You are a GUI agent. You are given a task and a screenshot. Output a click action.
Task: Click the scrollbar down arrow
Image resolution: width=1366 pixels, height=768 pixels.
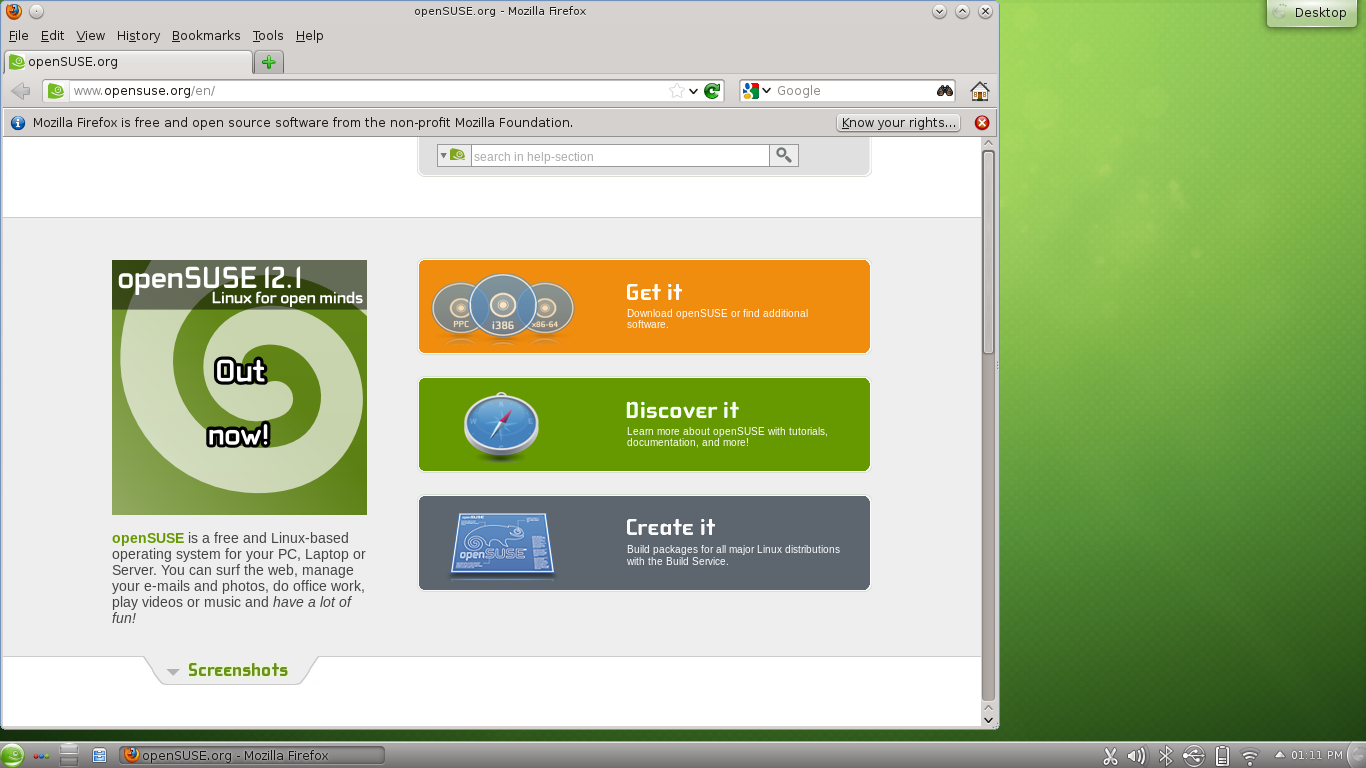point(988,720)
